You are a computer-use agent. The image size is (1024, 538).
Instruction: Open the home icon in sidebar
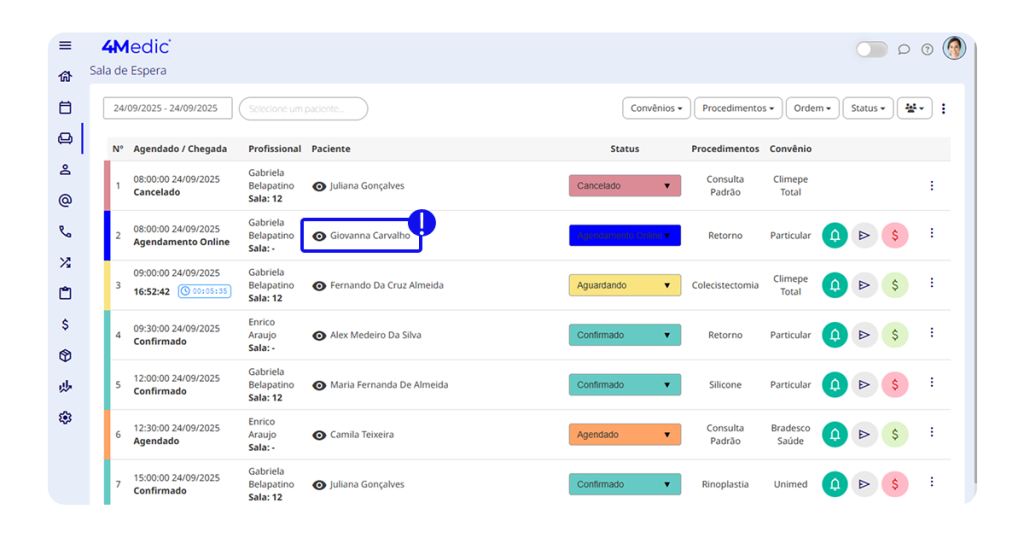[x=65, y=77]
